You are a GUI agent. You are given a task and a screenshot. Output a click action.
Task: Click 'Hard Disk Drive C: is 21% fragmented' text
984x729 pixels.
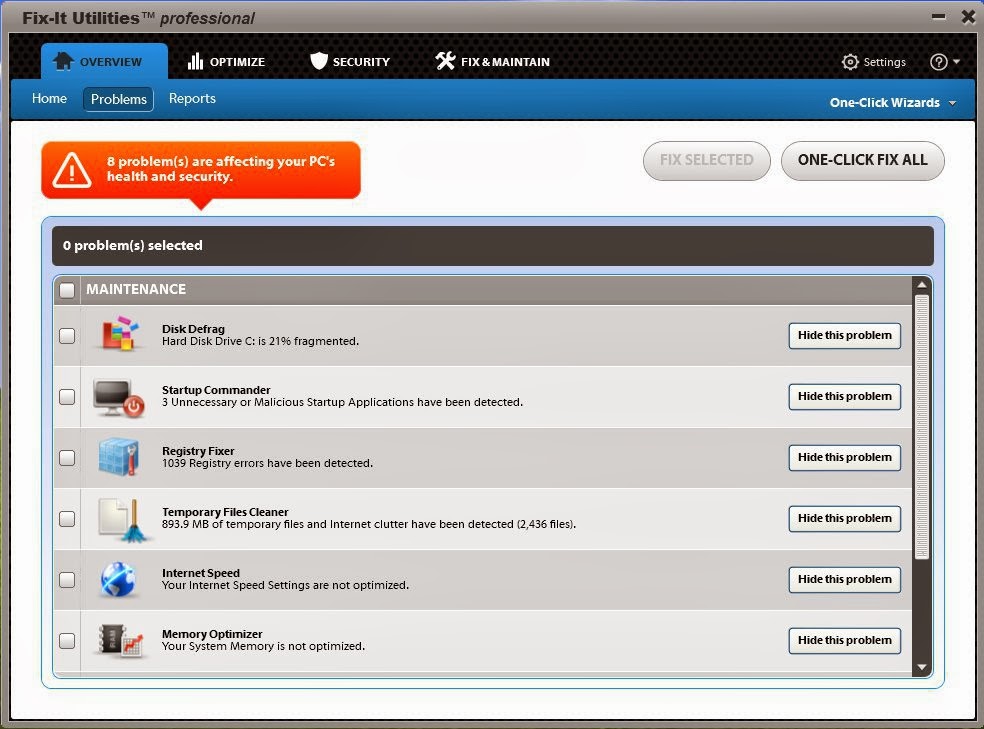[260, 341]
